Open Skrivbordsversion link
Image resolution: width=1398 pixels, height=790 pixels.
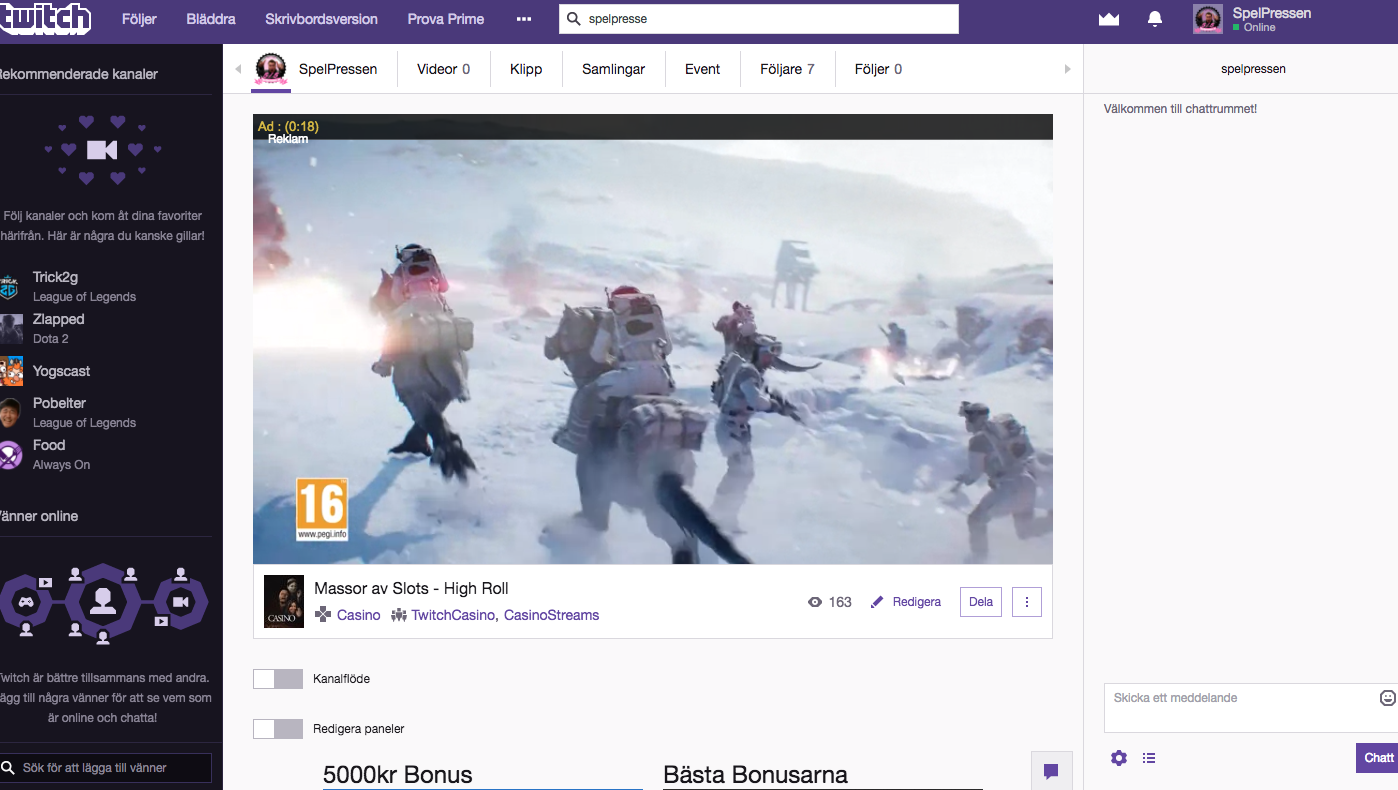[322, 19]
